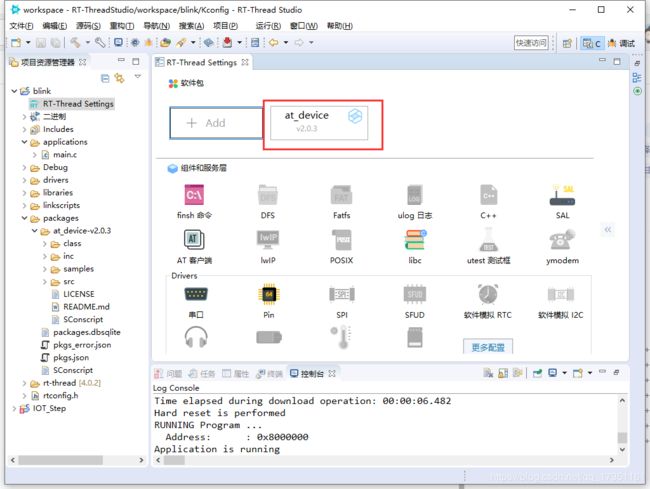The width and height of the screenshot is (650, 489).
Task: Expand the IOT_Step project
Action: click(15, 409)
